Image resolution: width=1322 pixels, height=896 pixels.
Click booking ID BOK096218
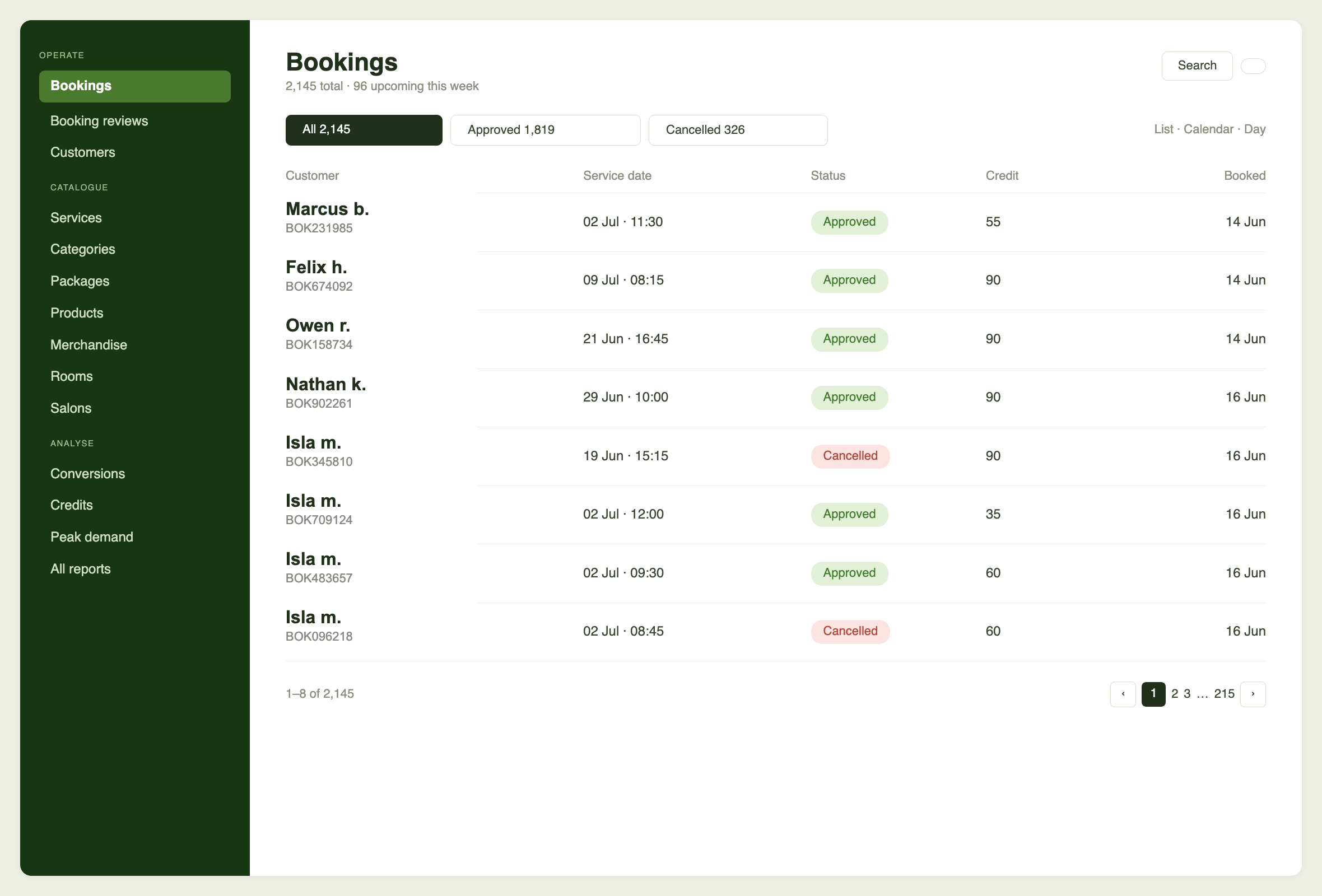(x=319, y=636)
